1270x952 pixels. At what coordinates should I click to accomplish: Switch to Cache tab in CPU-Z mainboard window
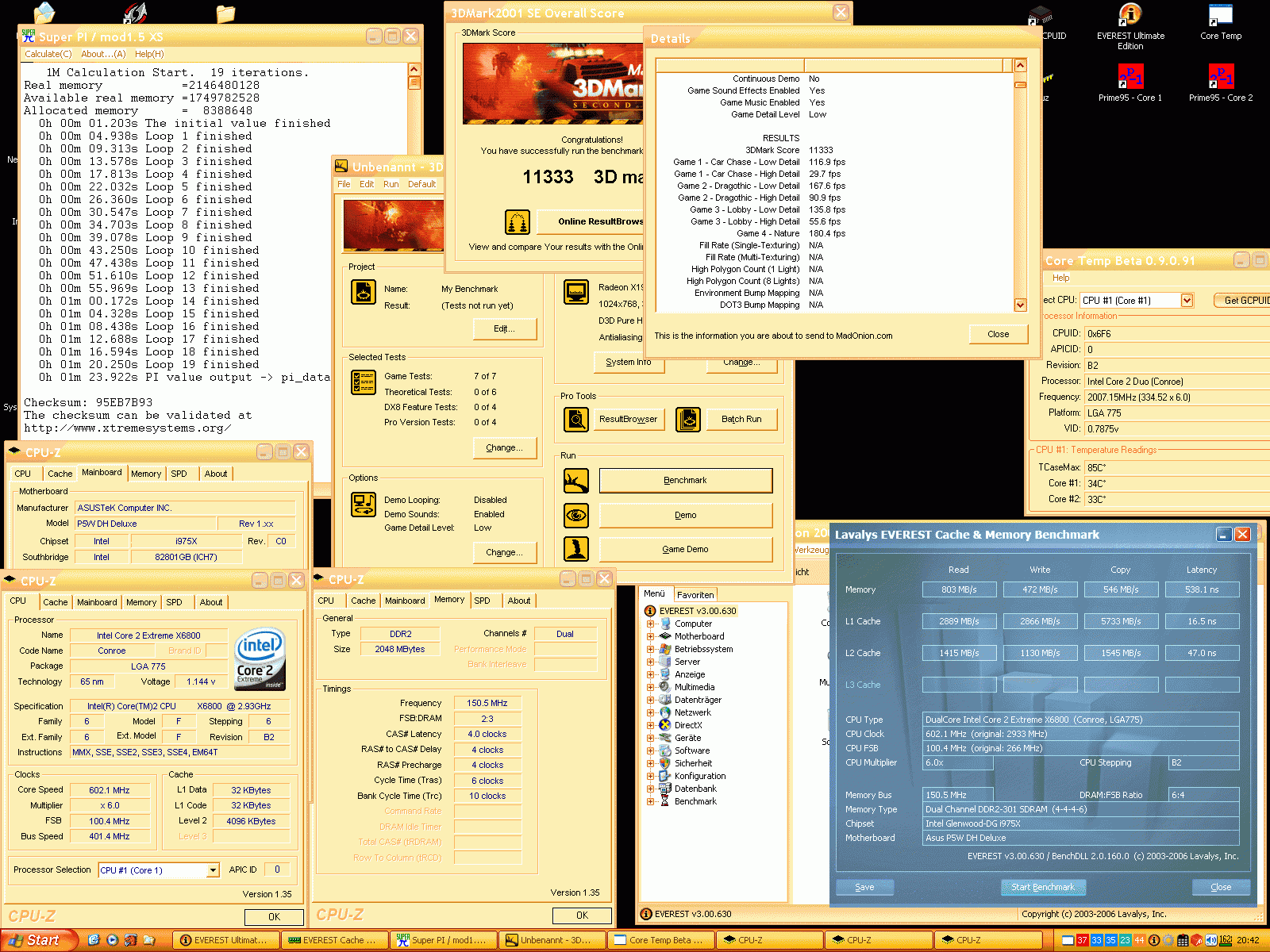pos(60,474)
